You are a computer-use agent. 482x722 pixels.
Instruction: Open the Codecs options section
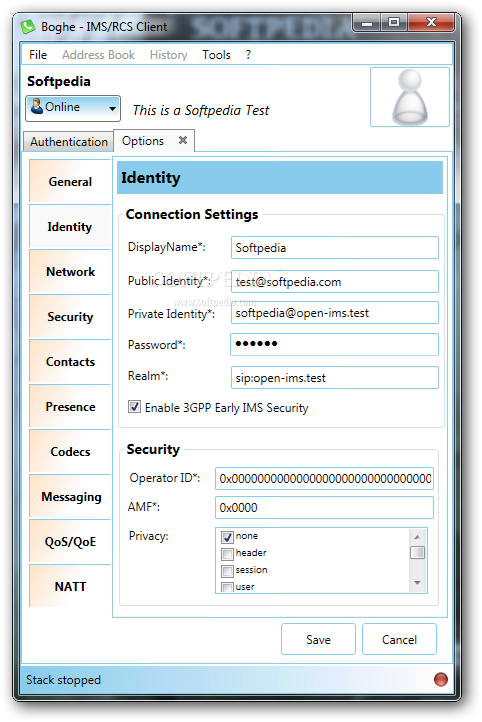70,451
